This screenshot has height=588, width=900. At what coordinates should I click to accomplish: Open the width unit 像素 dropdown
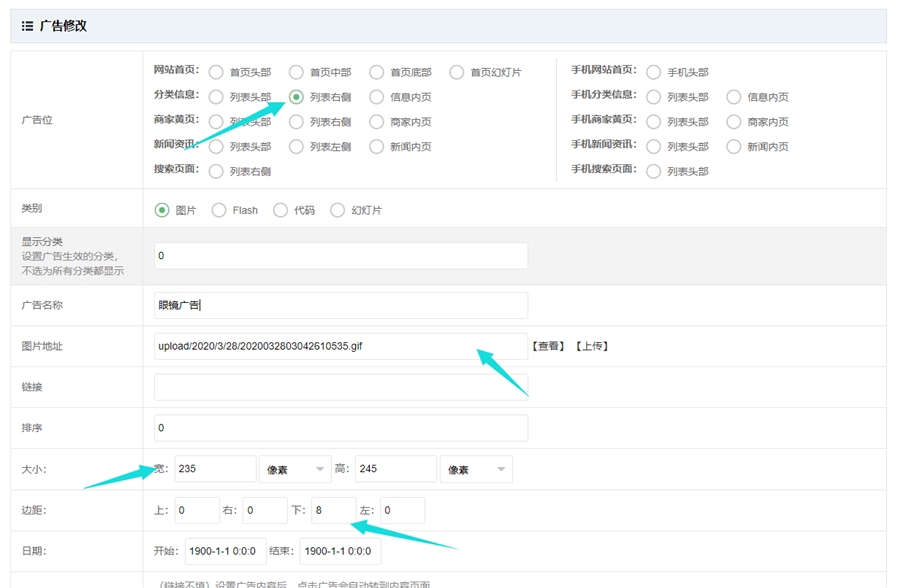[294, 469]
